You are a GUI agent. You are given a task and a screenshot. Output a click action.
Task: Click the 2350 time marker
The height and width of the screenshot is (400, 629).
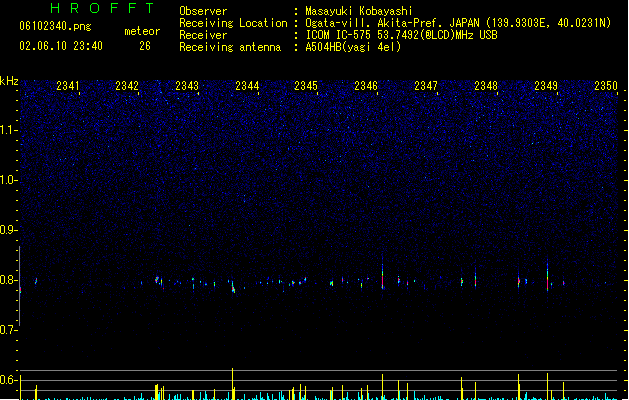tap(606, 86)
